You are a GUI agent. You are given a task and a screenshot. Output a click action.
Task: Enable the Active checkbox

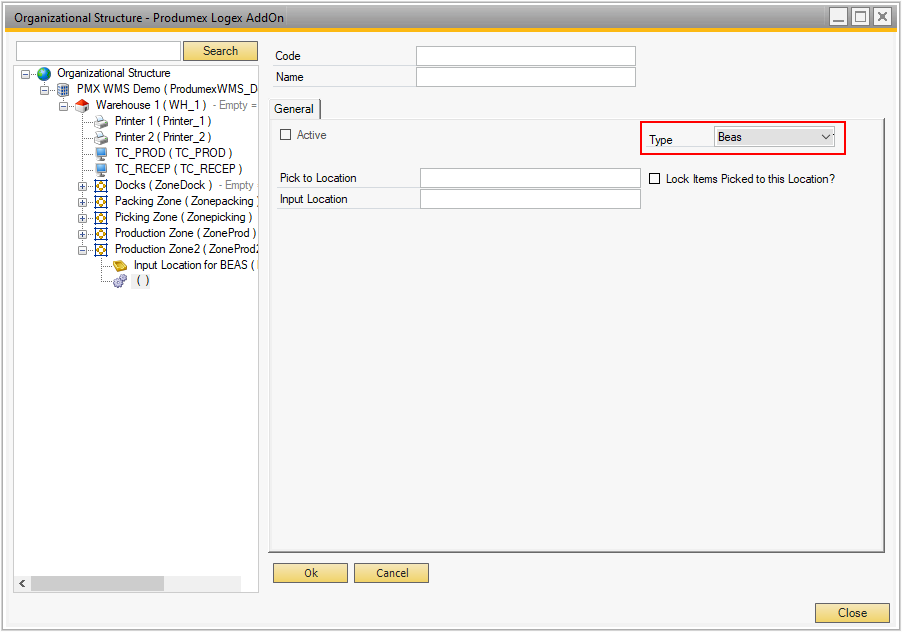tap(285, 135)
